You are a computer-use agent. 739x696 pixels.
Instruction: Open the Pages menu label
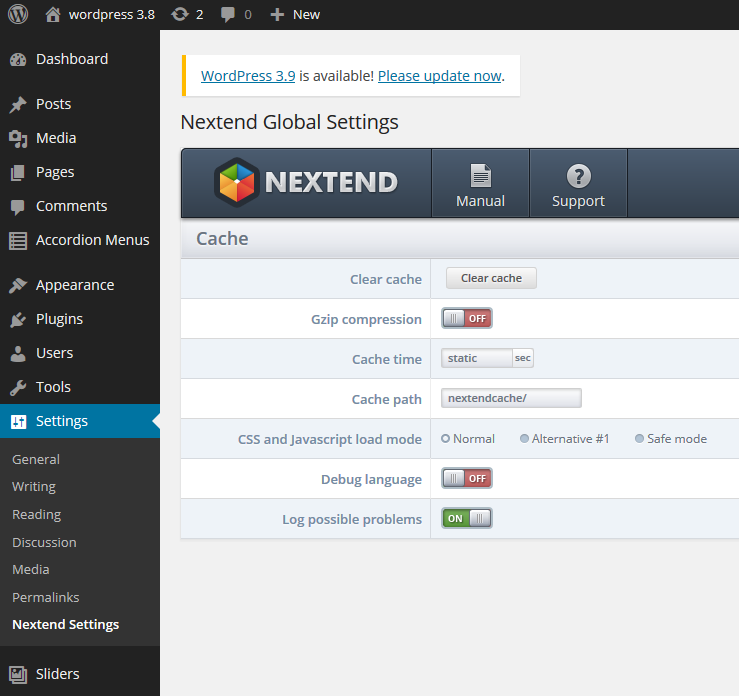point(55,172)
